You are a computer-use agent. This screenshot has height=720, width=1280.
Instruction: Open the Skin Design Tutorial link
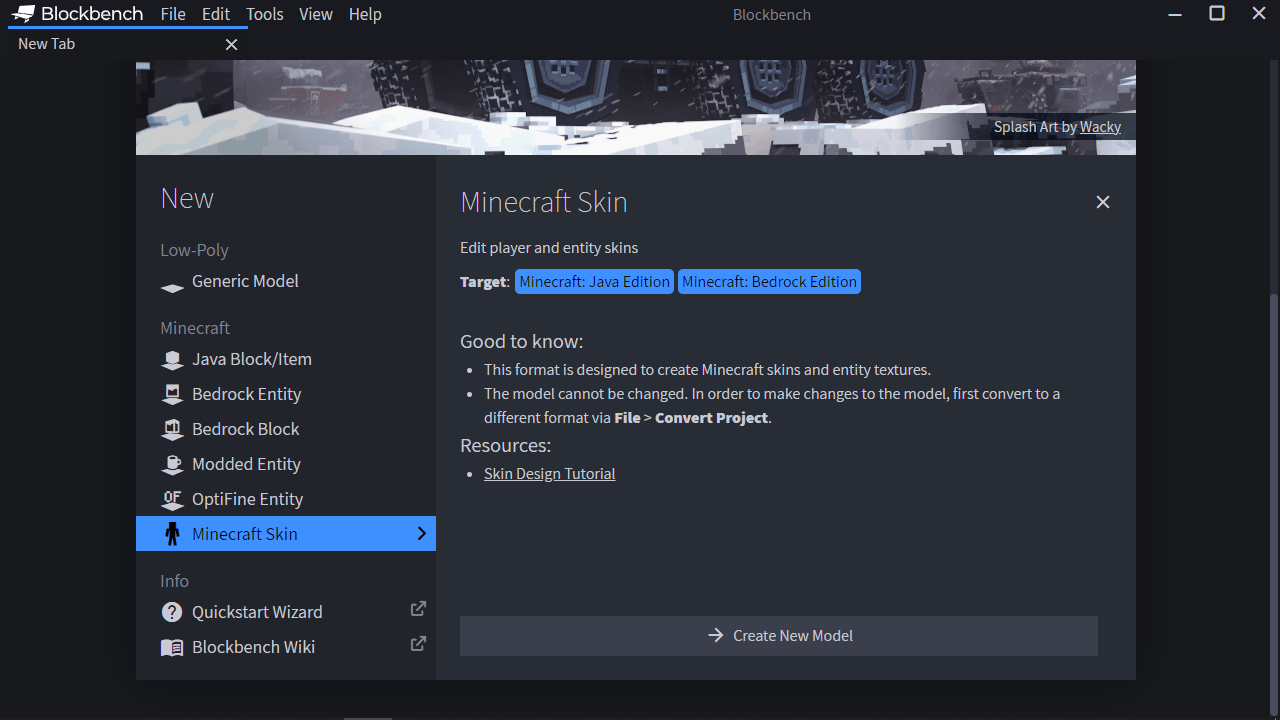tap(549, 474)
